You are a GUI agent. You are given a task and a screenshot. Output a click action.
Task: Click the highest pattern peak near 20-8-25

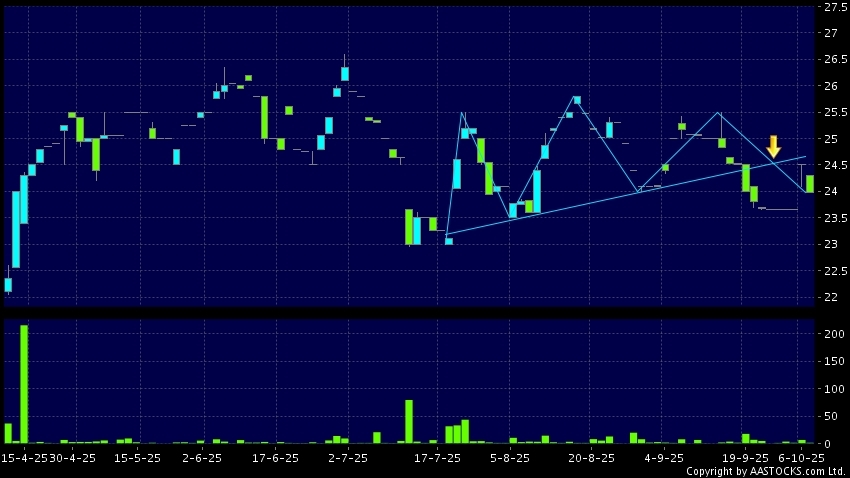577,97
